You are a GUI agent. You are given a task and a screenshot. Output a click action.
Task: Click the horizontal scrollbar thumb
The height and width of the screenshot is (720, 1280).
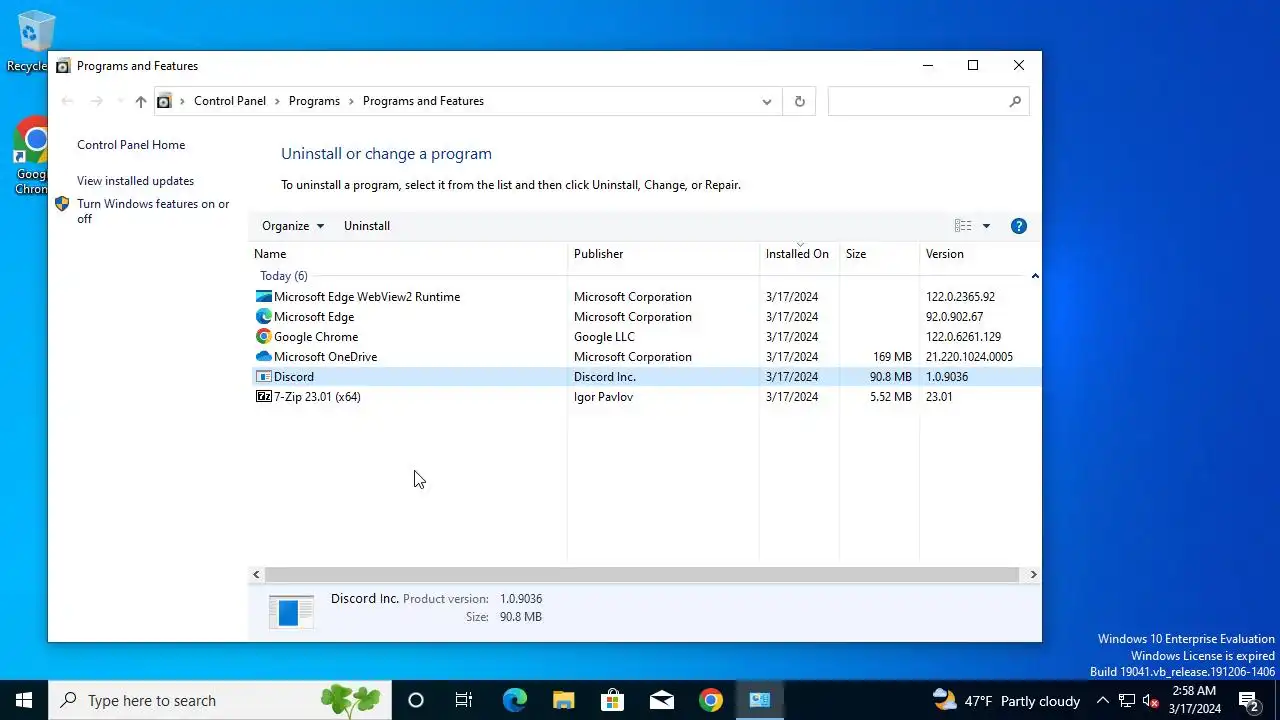click(x=641, y=574)
